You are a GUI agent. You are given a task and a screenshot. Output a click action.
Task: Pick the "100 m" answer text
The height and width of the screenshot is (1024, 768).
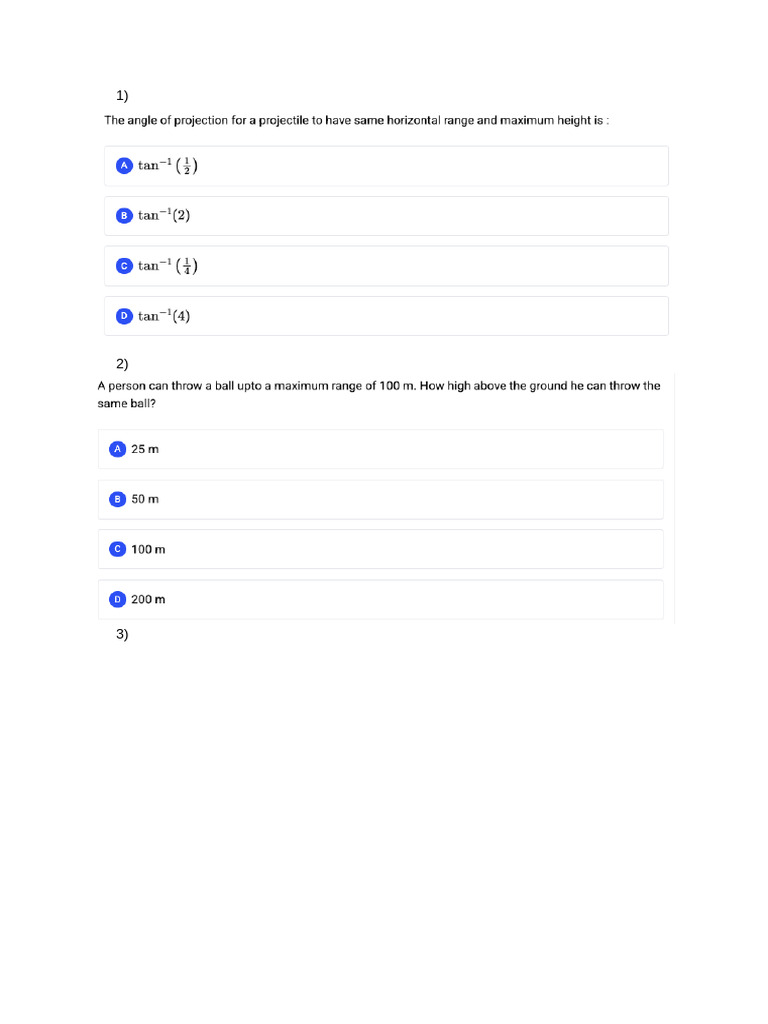148,549
